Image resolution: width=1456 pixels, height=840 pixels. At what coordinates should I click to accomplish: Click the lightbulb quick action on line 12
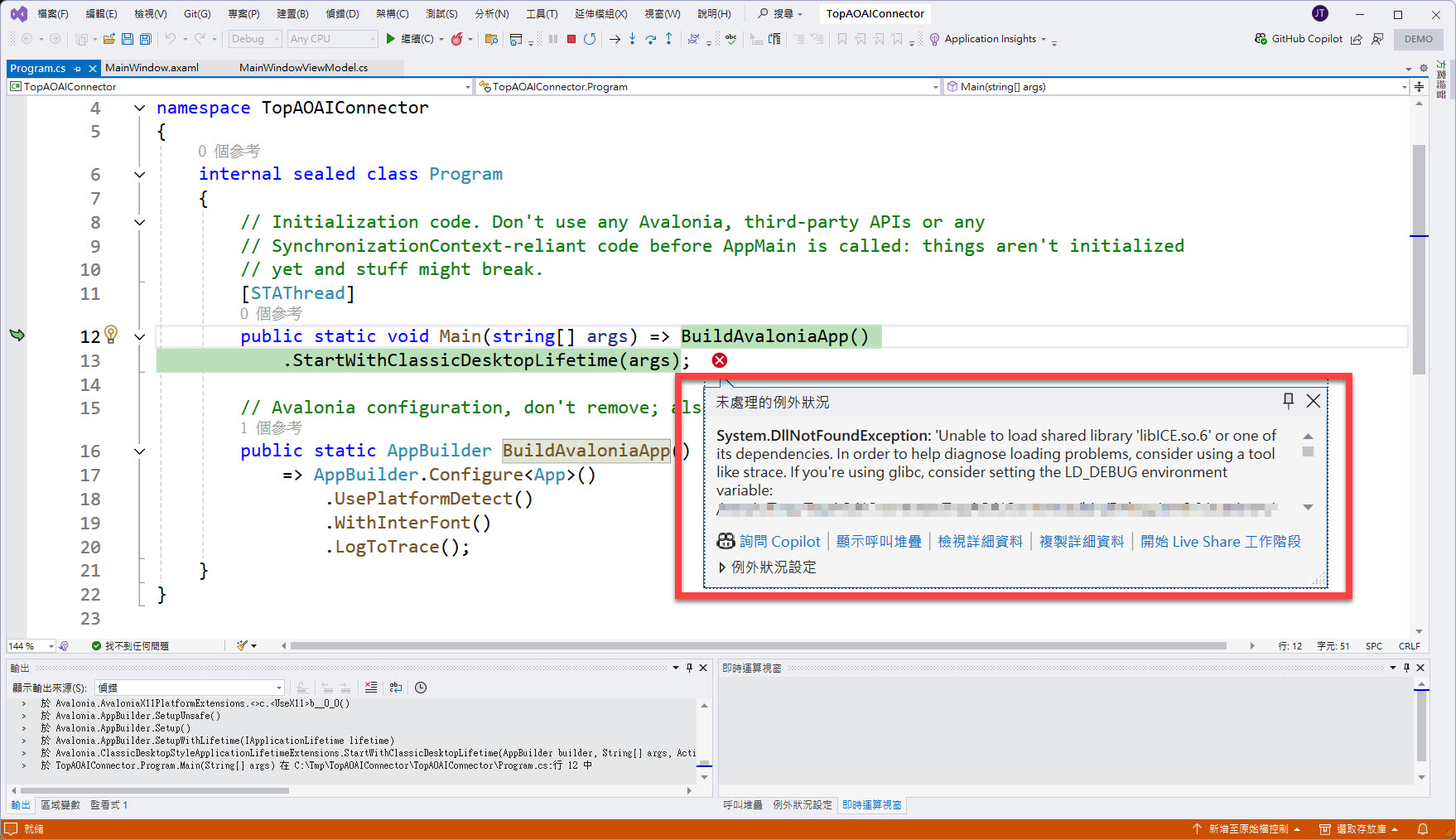[111, 334]
